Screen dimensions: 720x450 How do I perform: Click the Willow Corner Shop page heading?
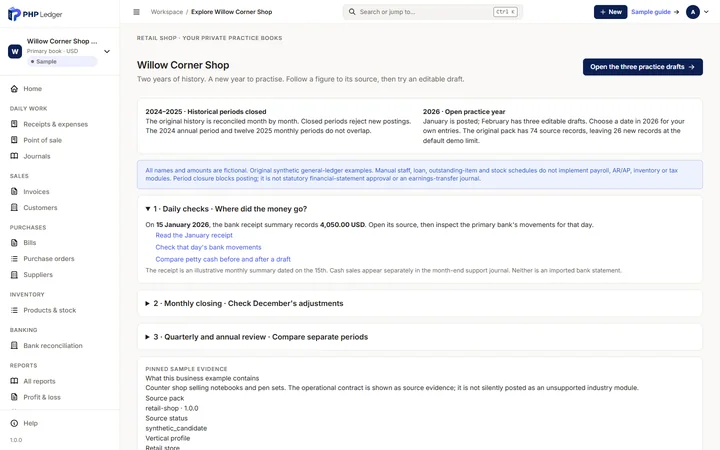[183, 65]
